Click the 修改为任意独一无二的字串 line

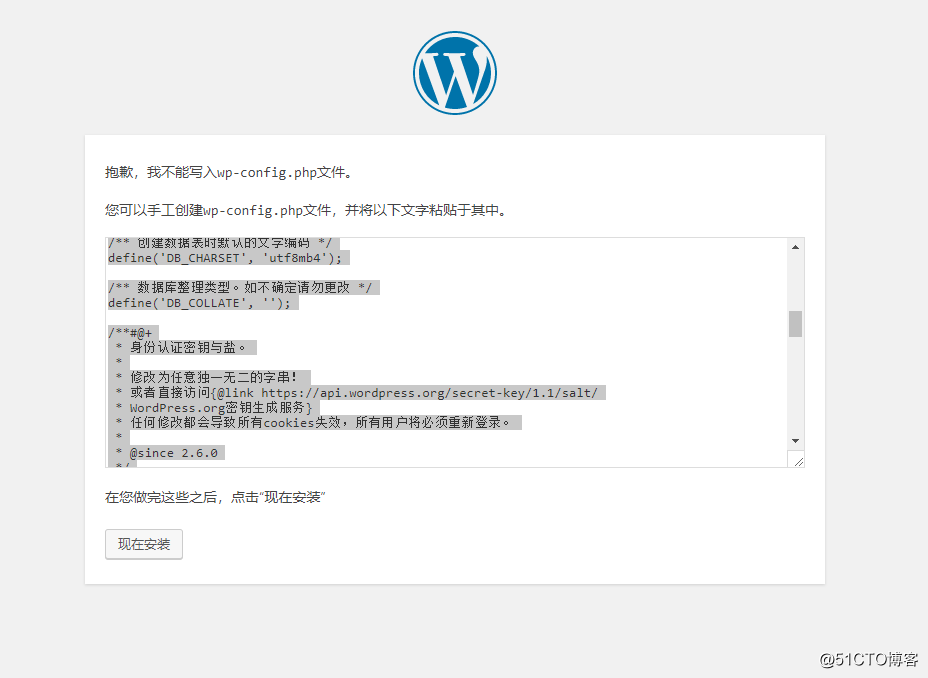pos(207,377)
